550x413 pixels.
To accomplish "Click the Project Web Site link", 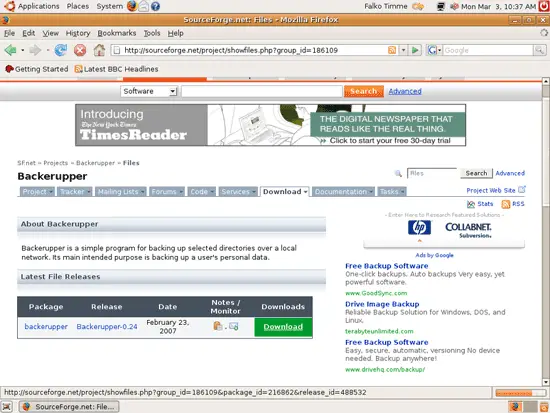I will point(491,190).
